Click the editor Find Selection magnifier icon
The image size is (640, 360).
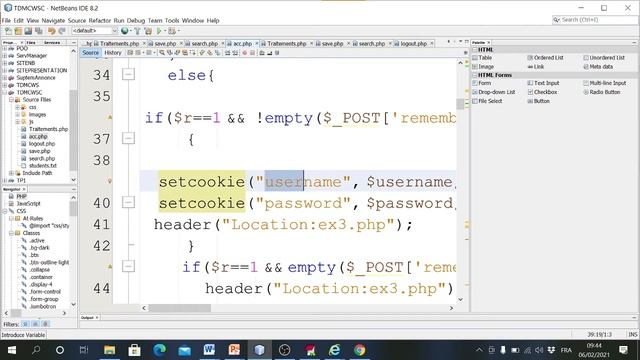[x=162, y=53]
